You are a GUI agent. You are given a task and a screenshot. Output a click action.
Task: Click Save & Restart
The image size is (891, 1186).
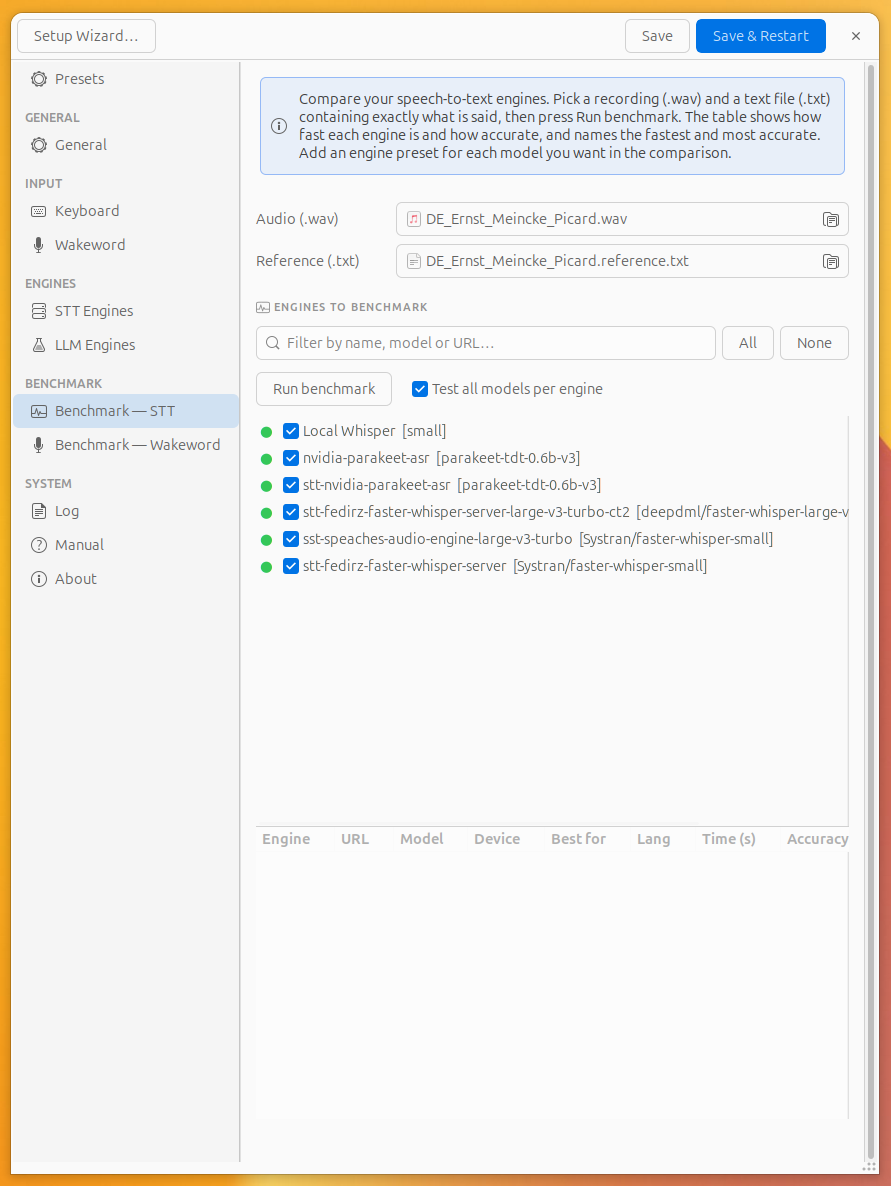coord(761,36)
